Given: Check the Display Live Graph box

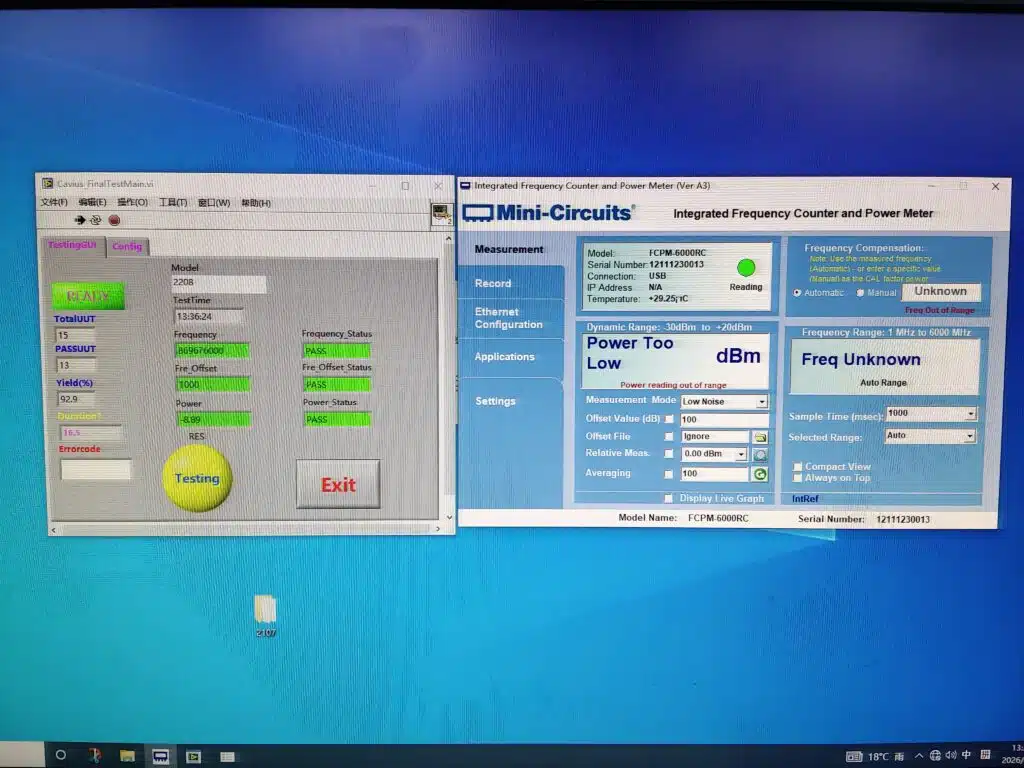Looking at the screenshot, I should tap(668, 498).
